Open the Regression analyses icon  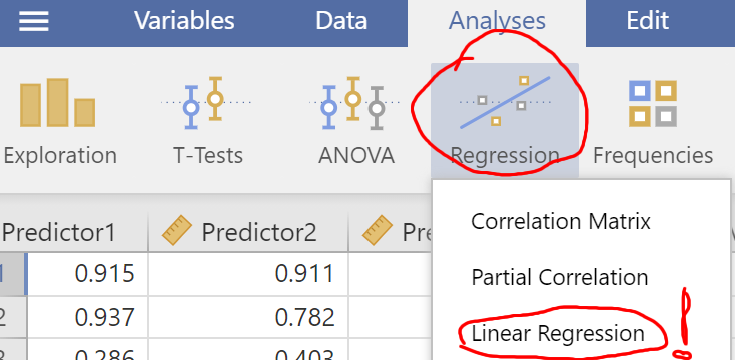[505, 120]
